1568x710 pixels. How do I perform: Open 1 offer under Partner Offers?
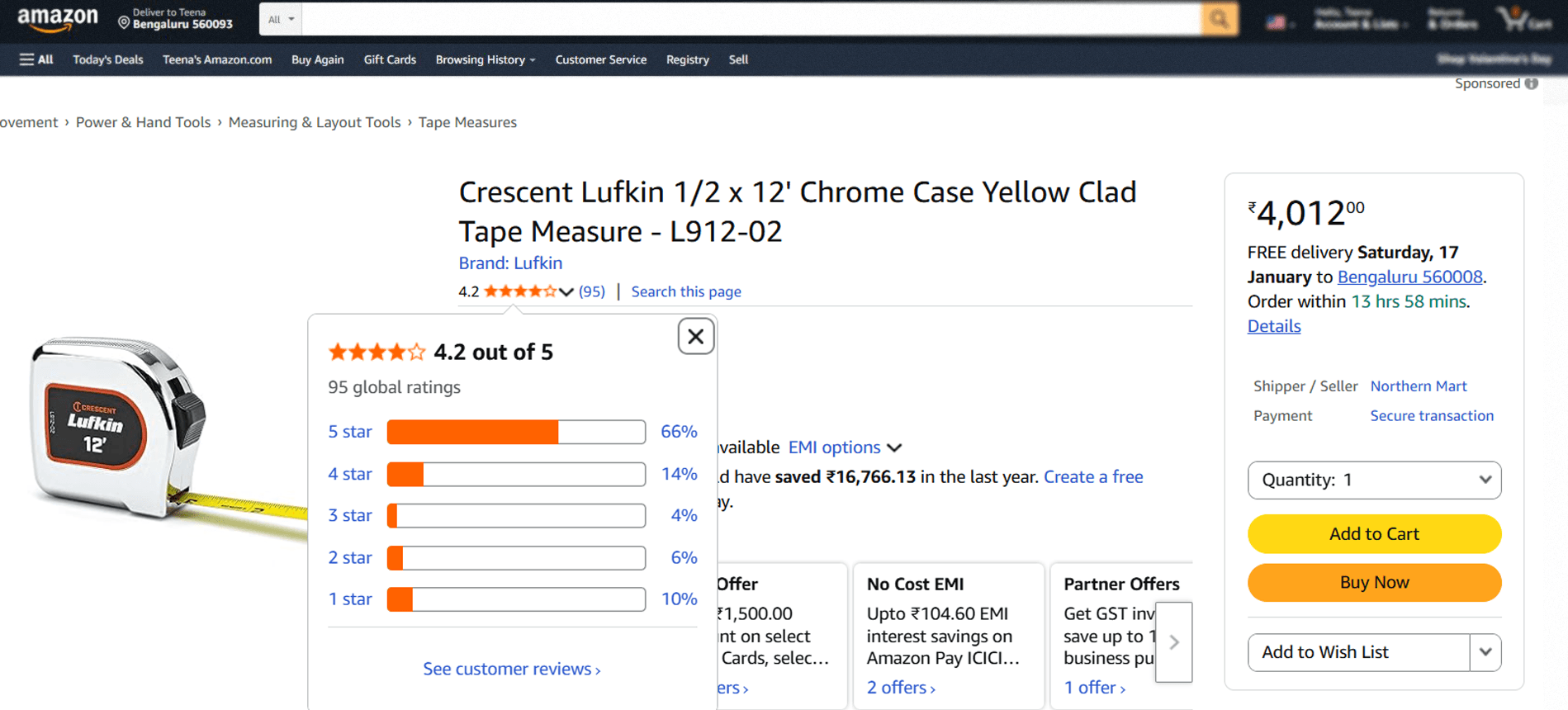pos(1095,688)
